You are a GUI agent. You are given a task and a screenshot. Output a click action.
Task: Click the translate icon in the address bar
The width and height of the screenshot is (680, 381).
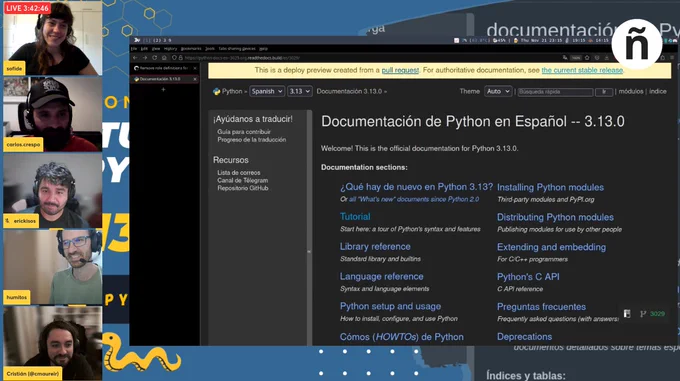click(565, 58)
